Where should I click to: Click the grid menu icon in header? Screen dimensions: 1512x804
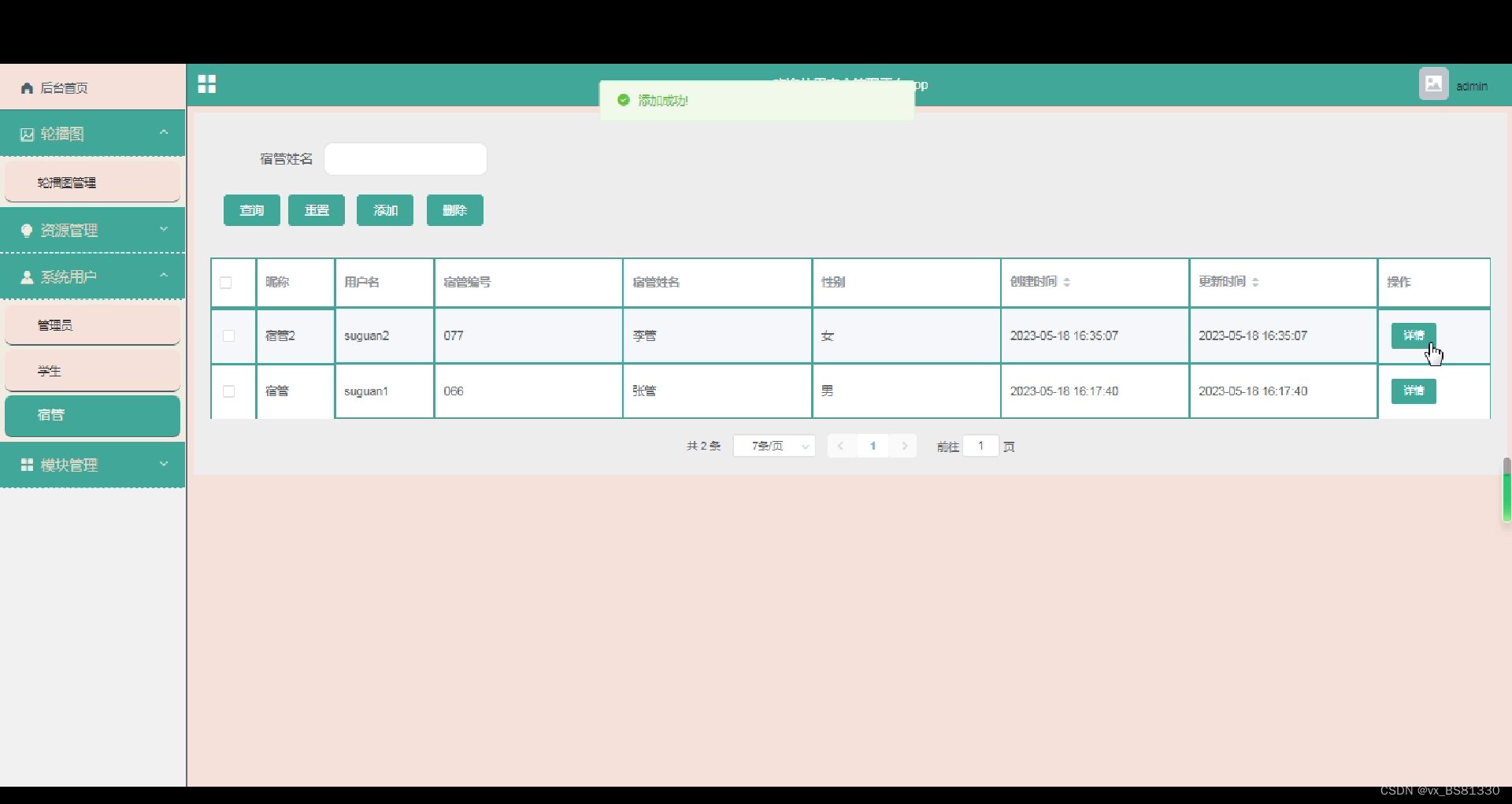[x=206, y=84]
